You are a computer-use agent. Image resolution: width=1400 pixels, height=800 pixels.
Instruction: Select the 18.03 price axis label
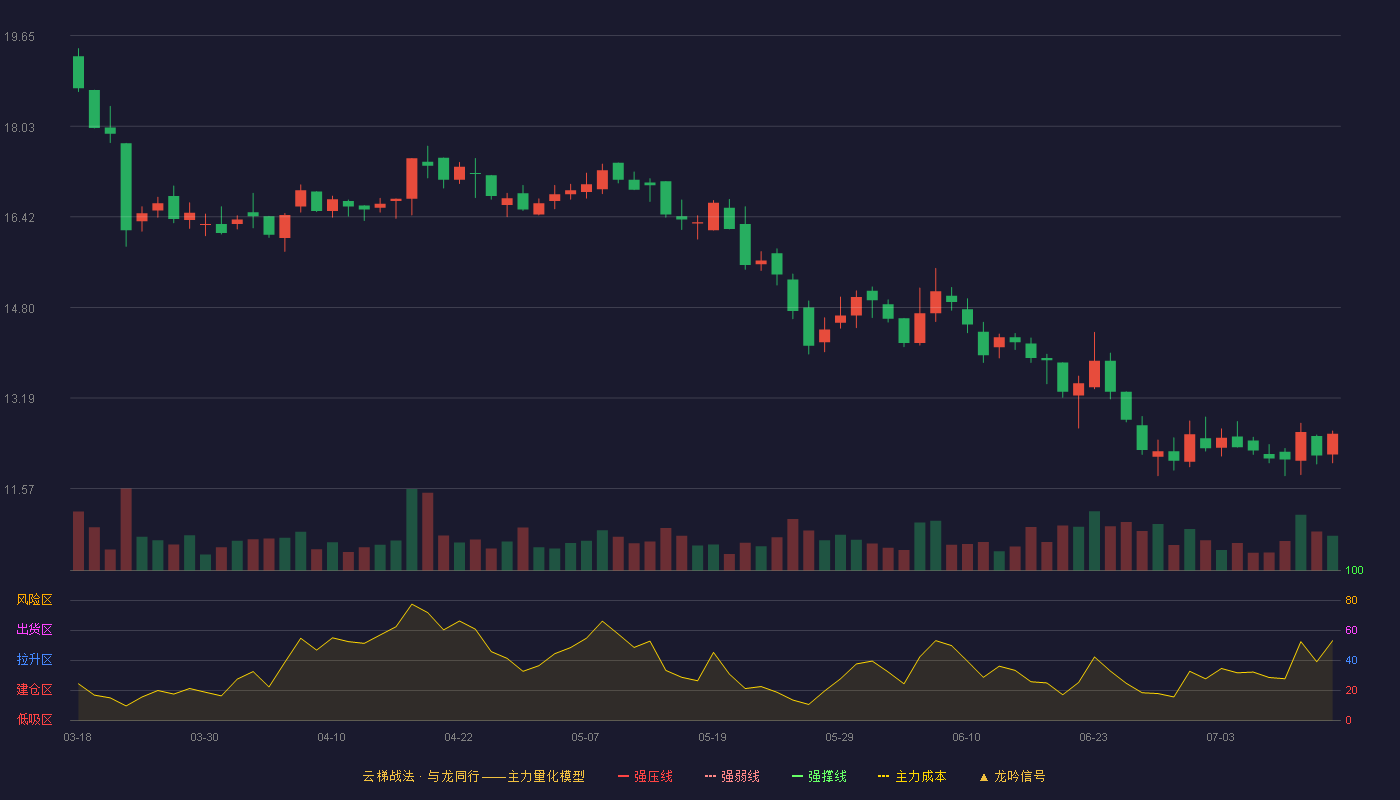19,127
